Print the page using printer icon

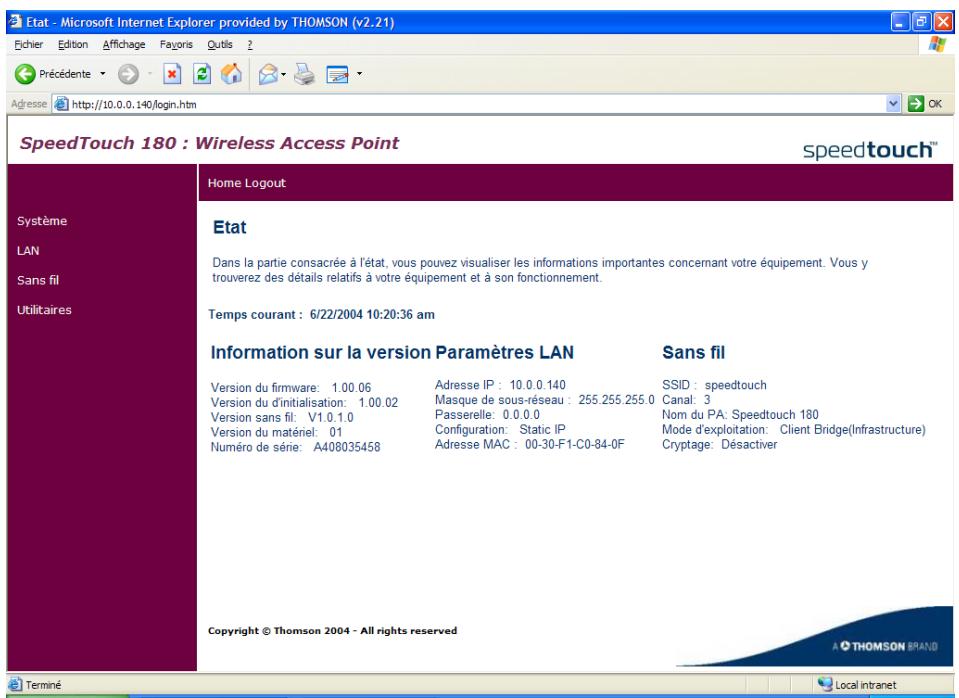(x=304, y=74)
